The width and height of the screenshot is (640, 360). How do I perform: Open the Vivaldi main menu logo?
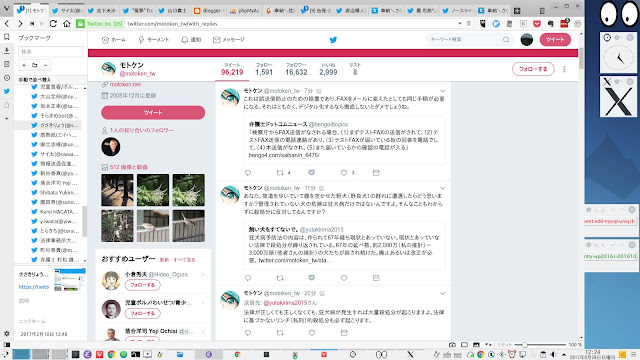(7, 8)
